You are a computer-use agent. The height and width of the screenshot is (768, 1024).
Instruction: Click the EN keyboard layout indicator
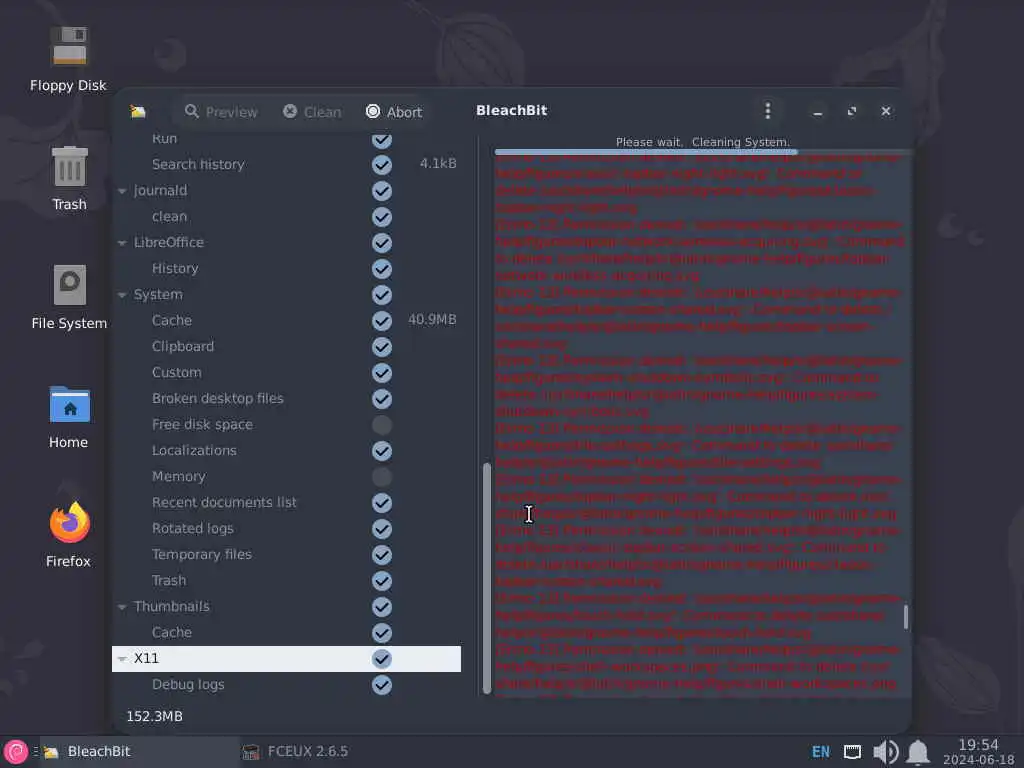coord(820,752)
